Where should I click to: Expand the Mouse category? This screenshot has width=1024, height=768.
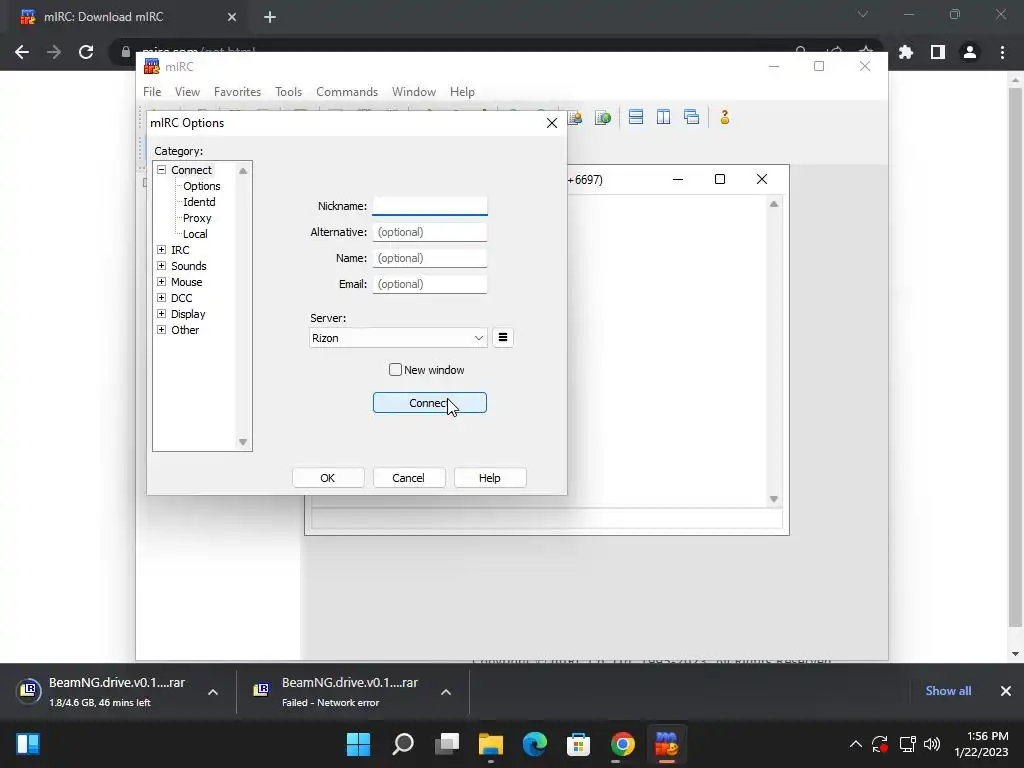point(161,281)
